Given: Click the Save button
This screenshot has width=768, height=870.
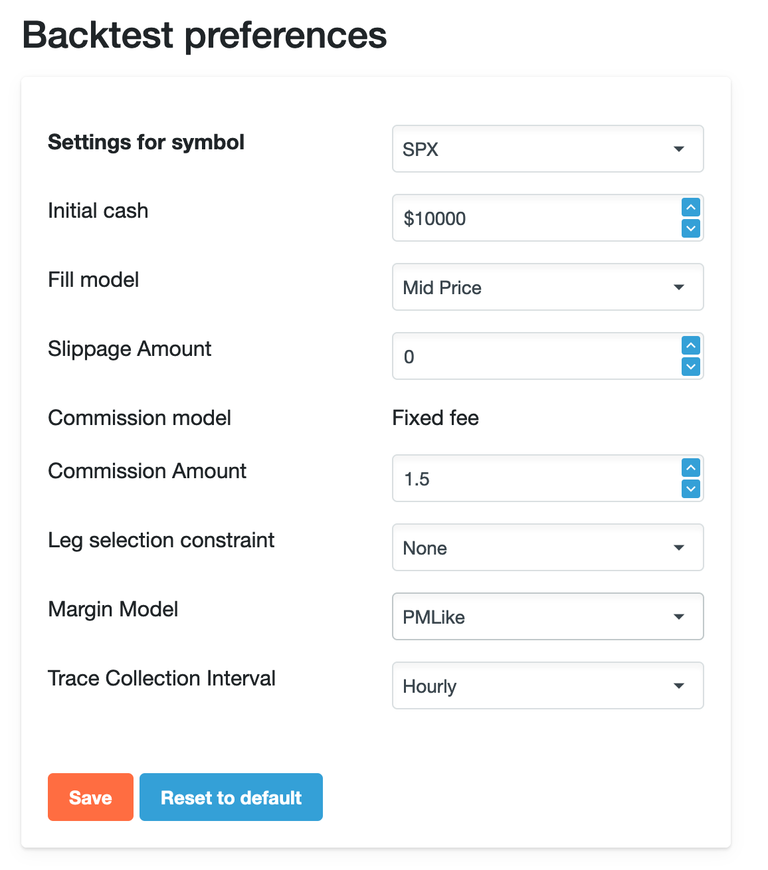Looking at the screenshot, I should click(90, 797).
